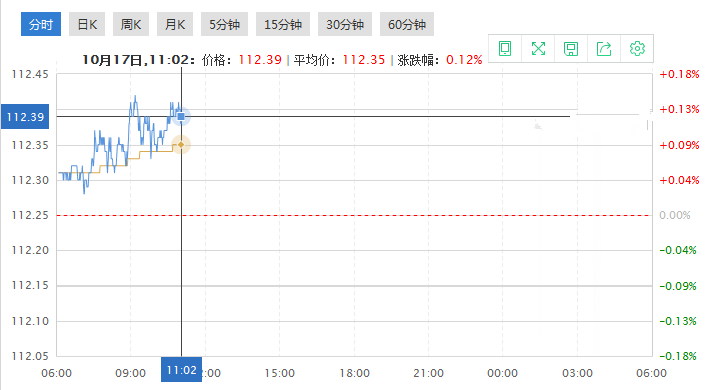This screenshot has height=390, width=706.
Task: Save the chart using the disk icon
Action: tap(571, 49)
